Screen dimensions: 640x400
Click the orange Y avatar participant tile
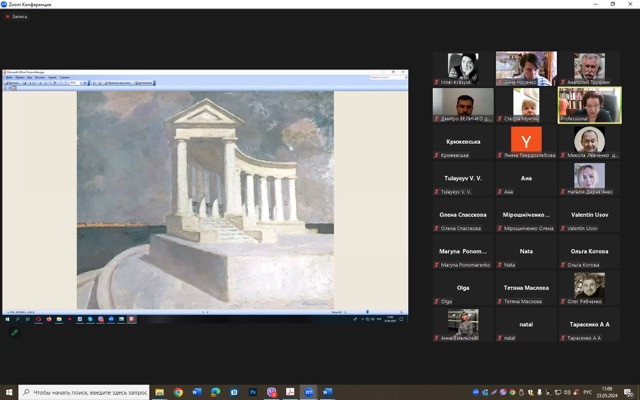click(x=526, y=141)
